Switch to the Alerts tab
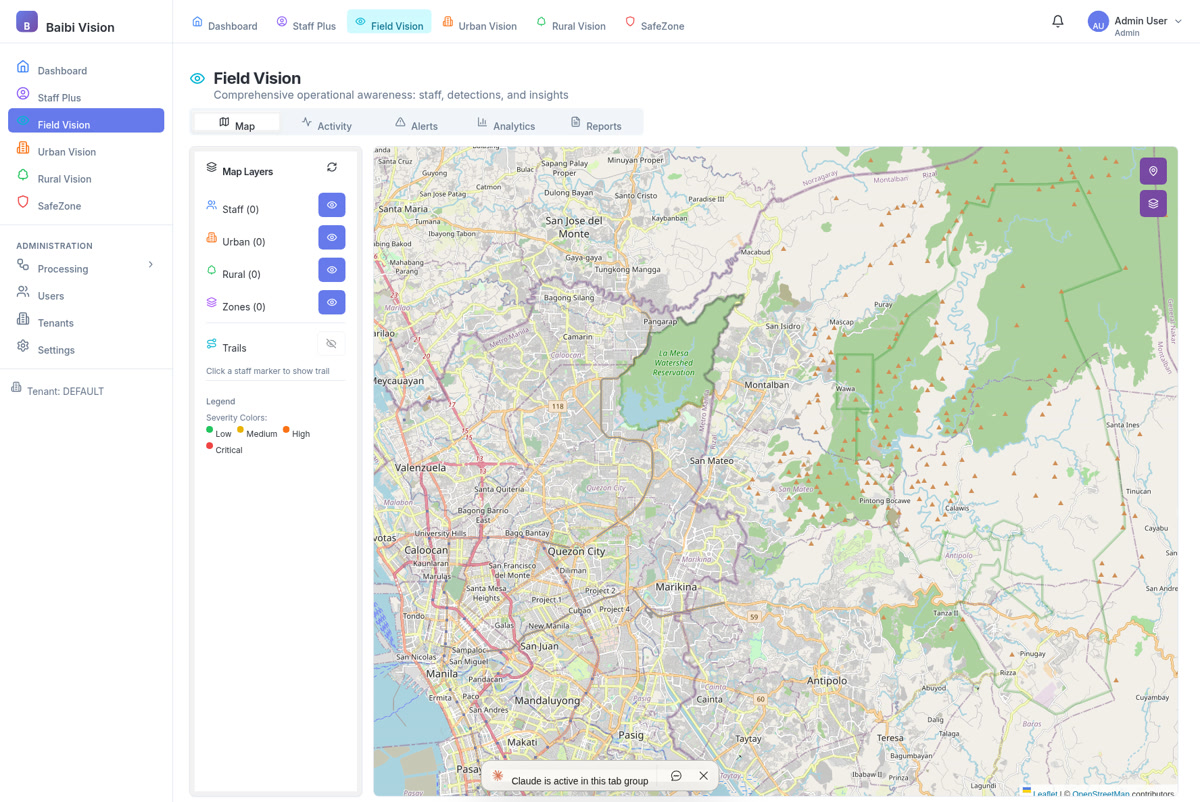Image resolution: width=1200 pixels, height=802 pixels. 416,125
